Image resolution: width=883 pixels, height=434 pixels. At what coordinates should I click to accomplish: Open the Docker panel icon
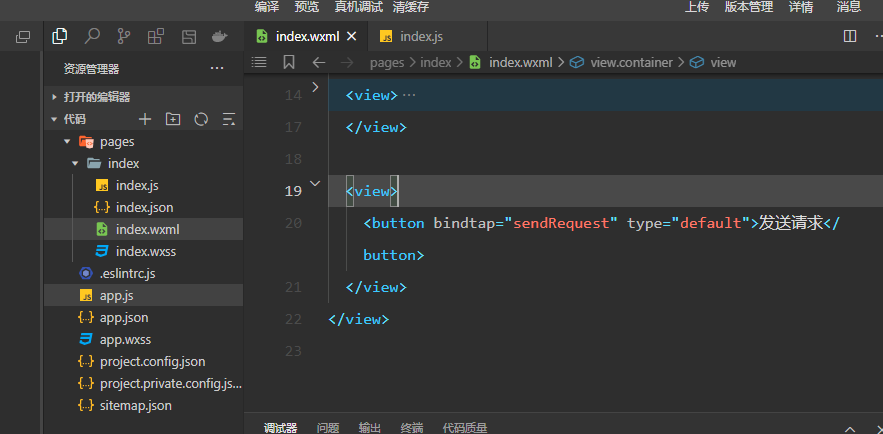tap(220, 37)
